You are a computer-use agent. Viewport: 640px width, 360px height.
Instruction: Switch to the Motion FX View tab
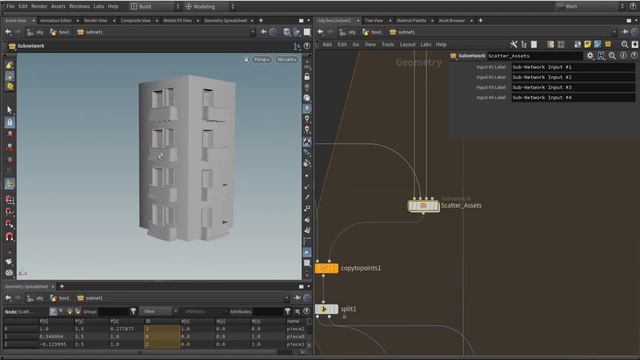(x=178, y=20)
